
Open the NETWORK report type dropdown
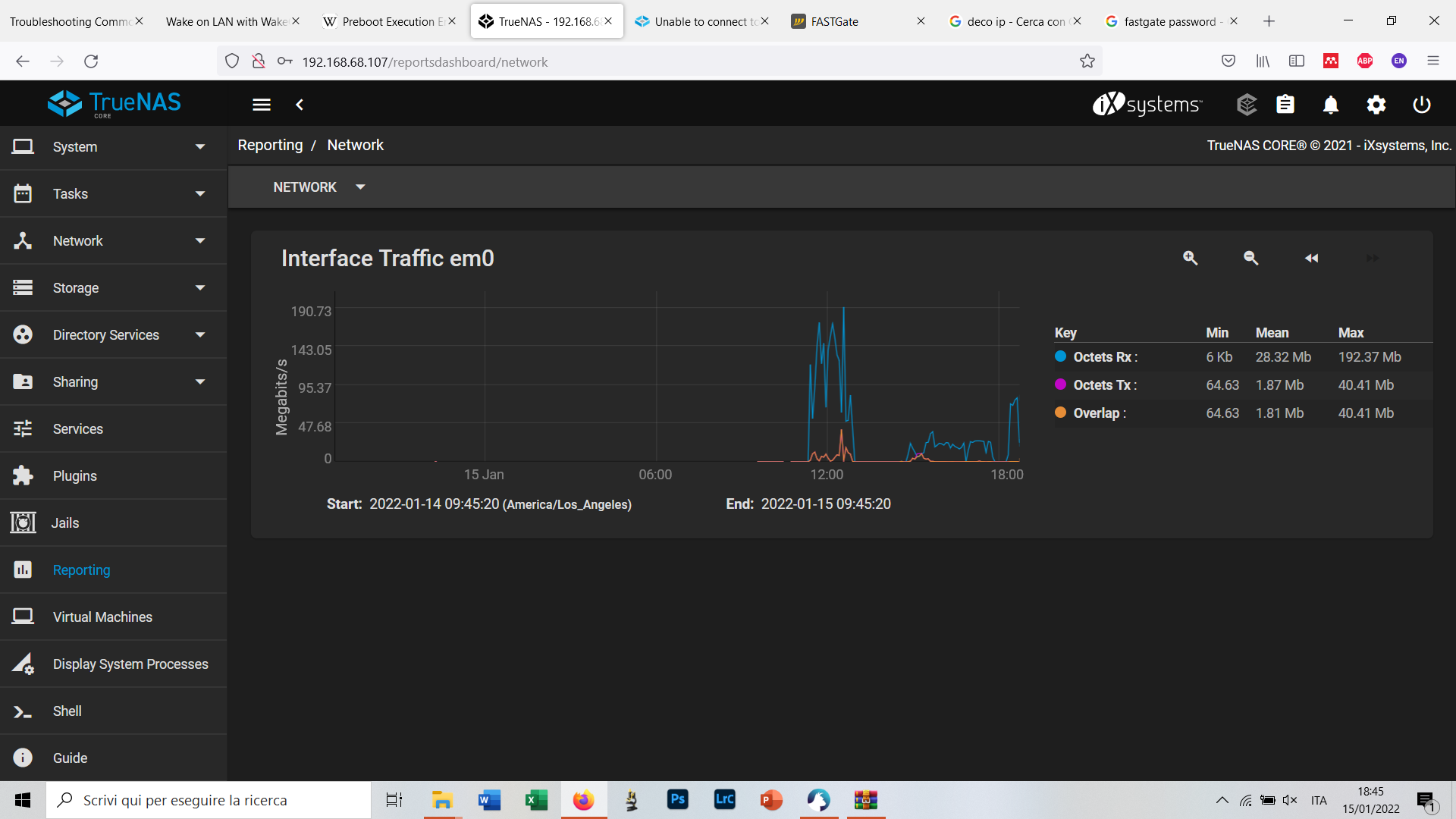tap(318, 187)
